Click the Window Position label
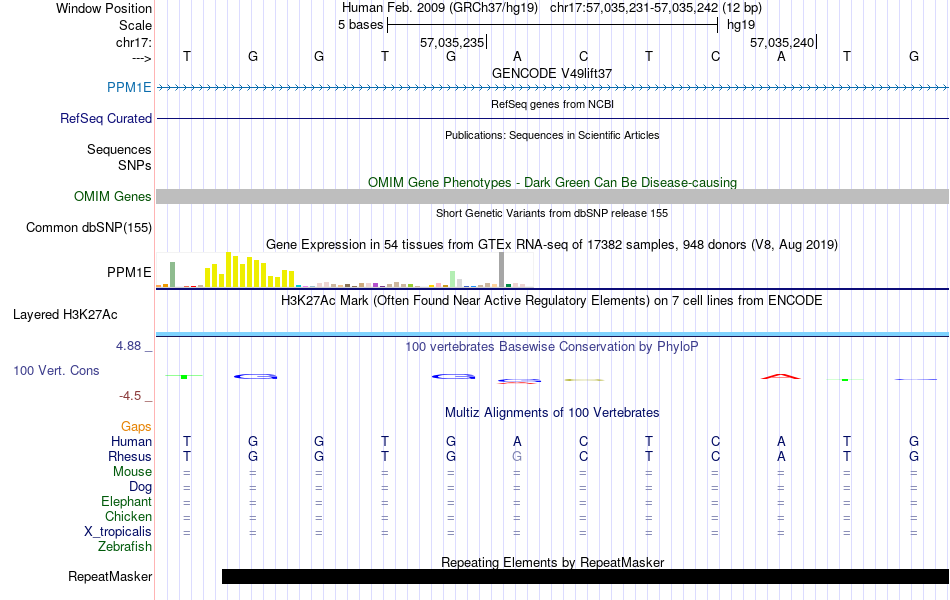The width and height of the screenshot is (950, 600). click(x=104, y=8)
